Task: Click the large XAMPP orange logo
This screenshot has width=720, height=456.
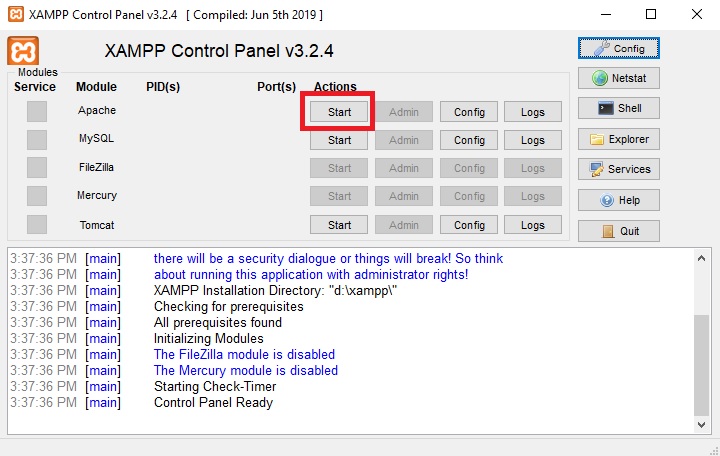Action: (x=23, y=51)
